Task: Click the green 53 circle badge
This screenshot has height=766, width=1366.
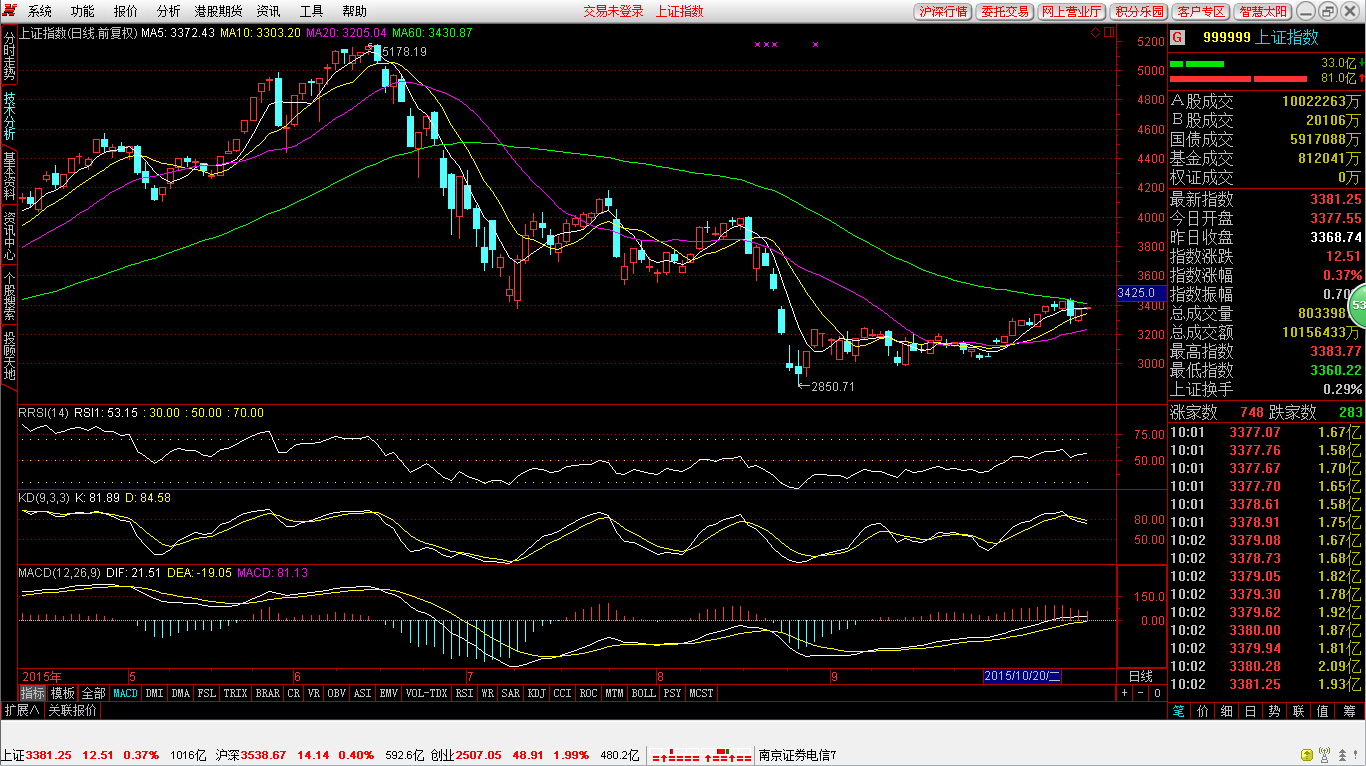Action: coord(1357,304)
